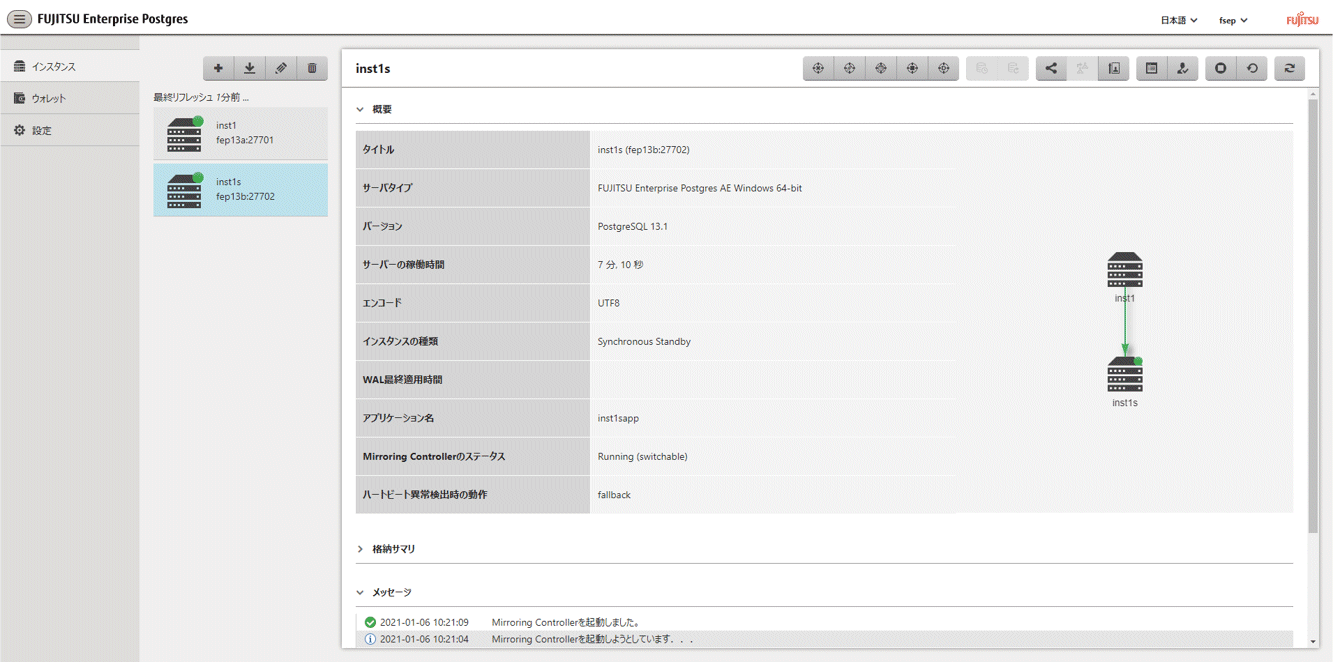Click the value 'inst1s (fep13b:27702)'

(643, 150)
